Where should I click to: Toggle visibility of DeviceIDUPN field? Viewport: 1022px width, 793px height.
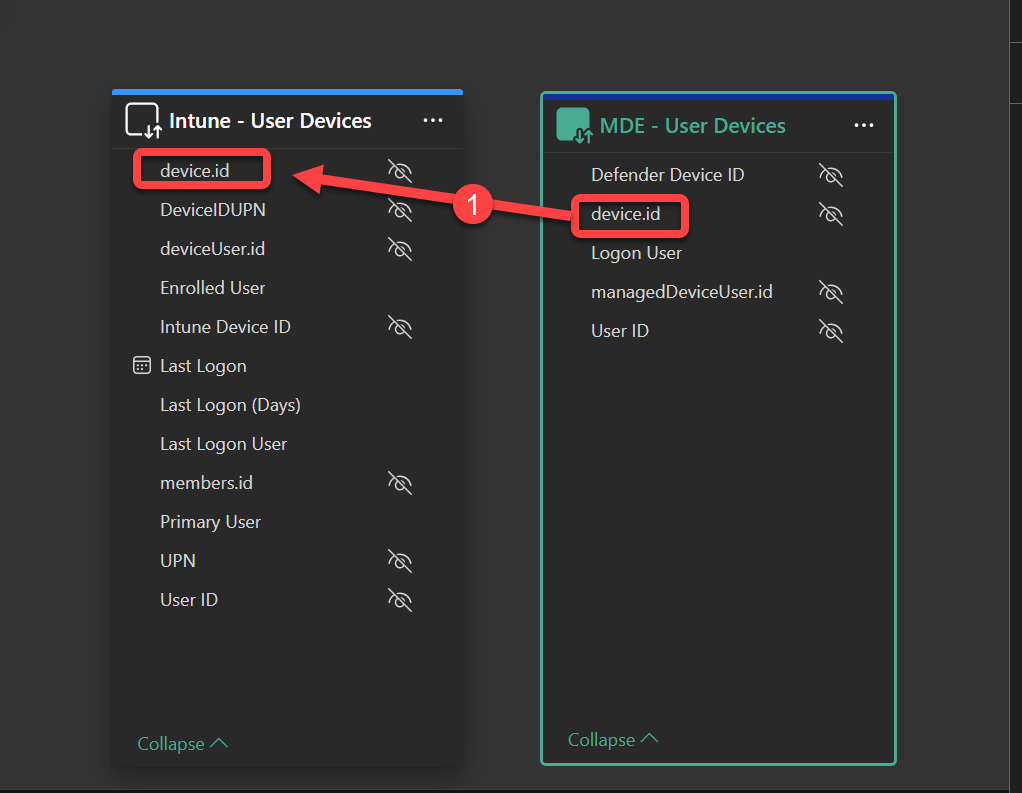click(400, 210)
